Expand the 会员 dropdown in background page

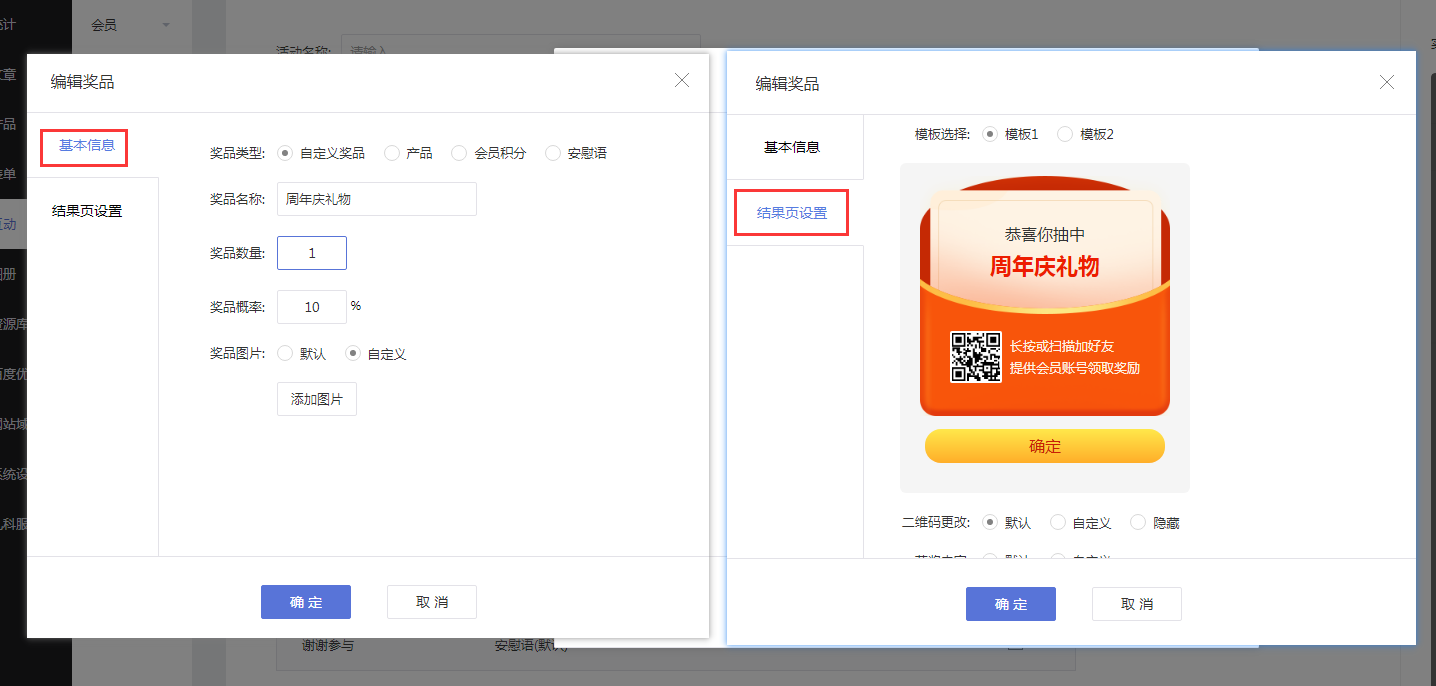[x=130, y=25]
